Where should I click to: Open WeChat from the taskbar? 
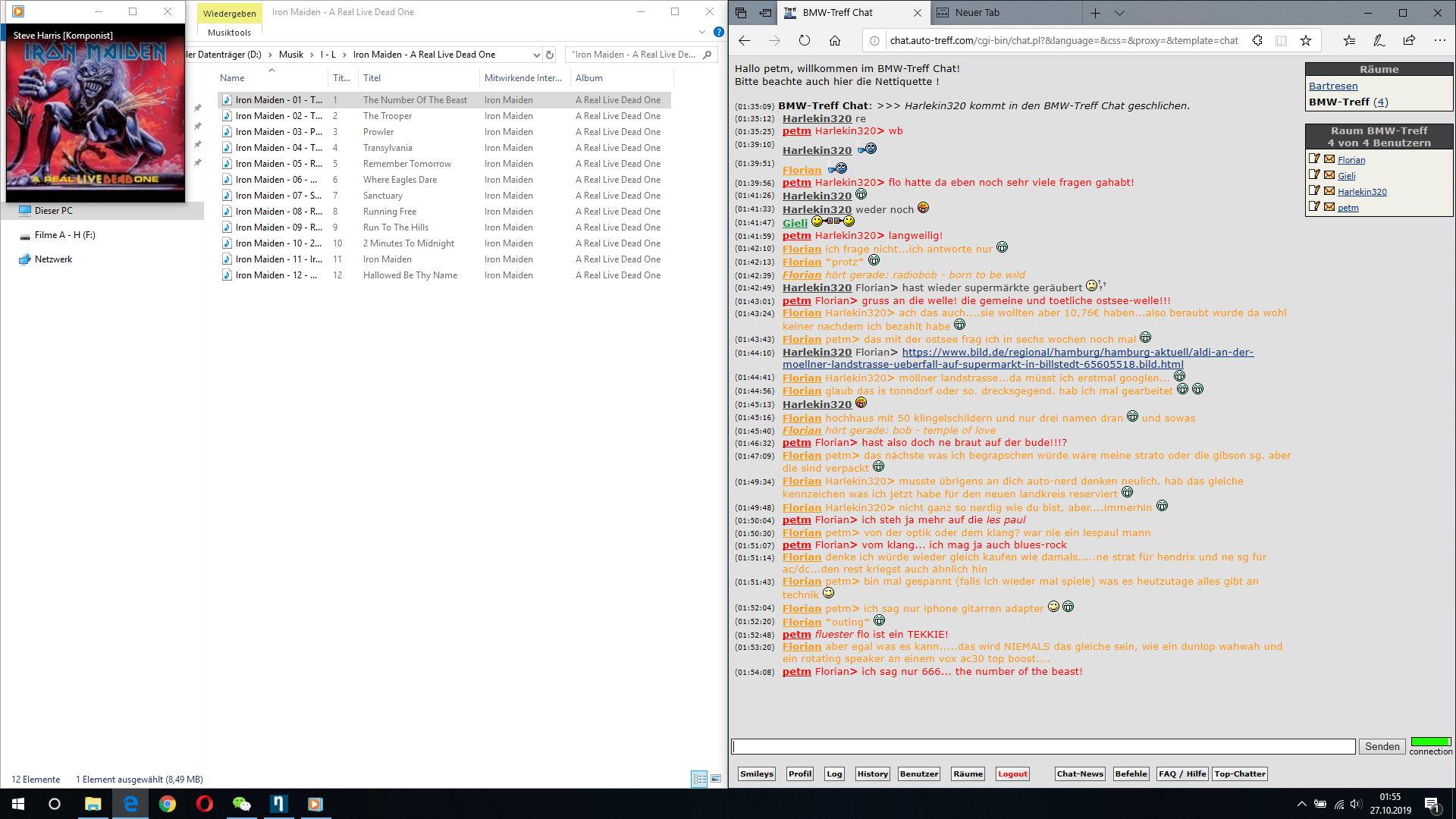(x=241, y=804)
